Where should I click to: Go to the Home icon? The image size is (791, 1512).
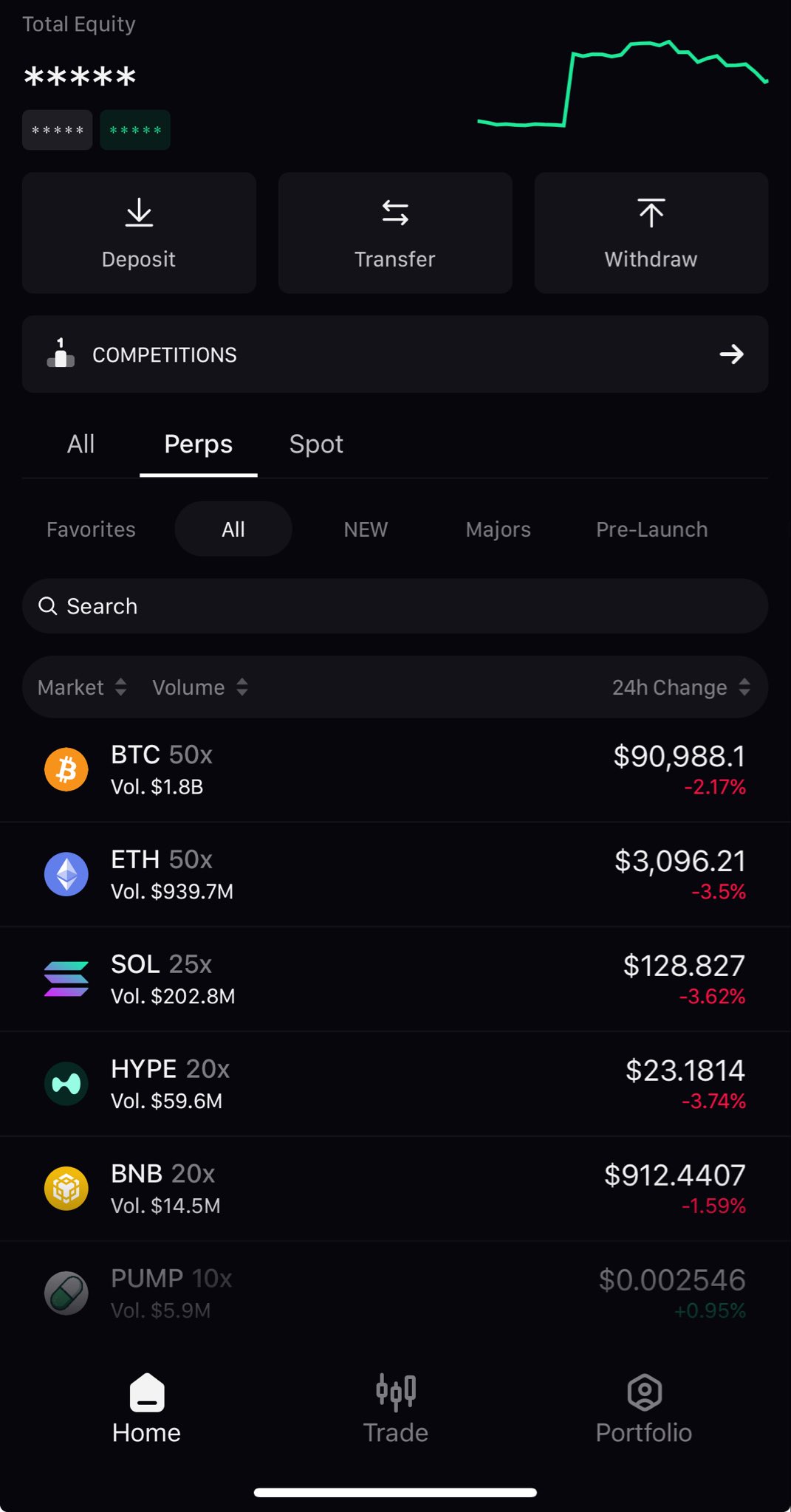coord(146,1392)
